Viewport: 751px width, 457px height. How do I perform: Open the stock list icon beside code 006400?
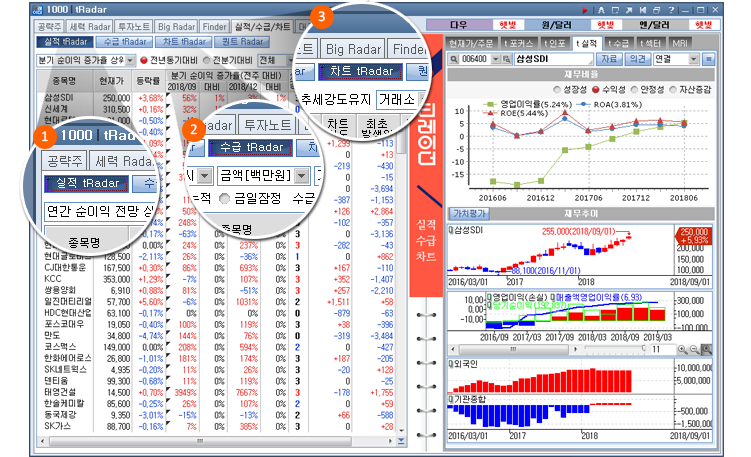[x=506, y=59]
